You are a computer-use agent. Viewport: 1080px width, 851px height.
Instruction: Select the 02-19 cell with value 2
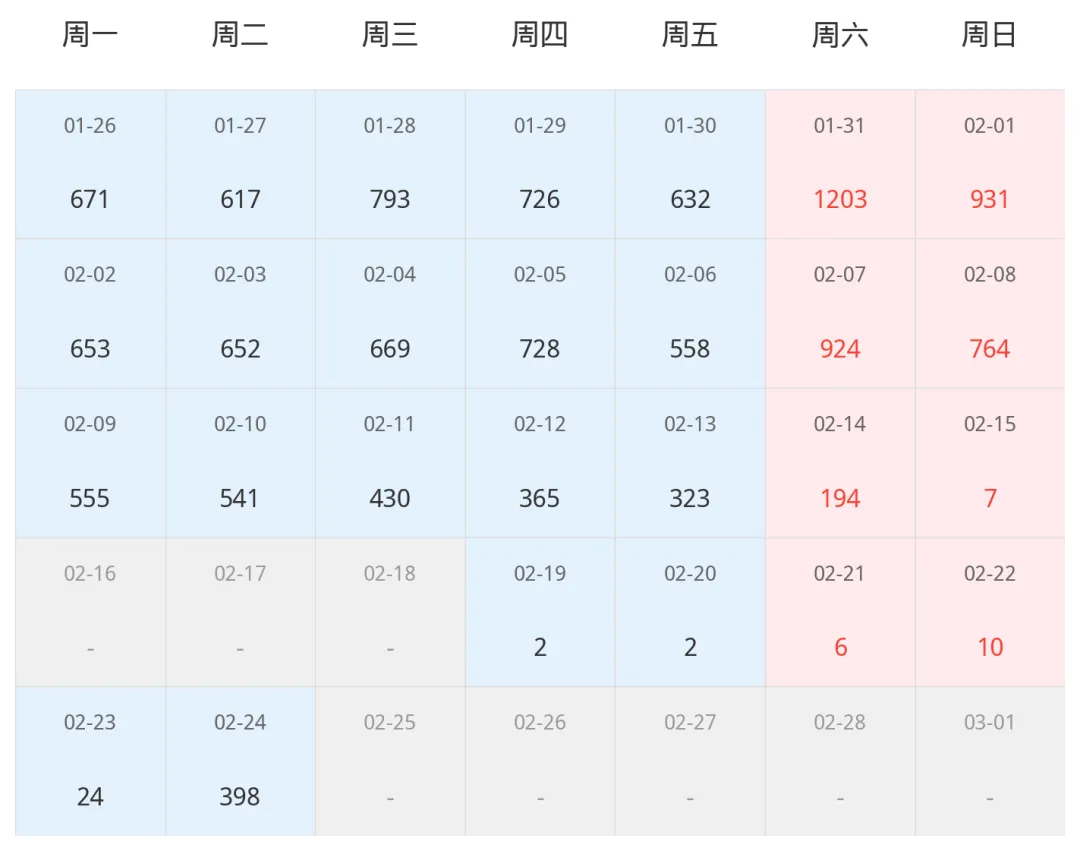coord(540,612)
